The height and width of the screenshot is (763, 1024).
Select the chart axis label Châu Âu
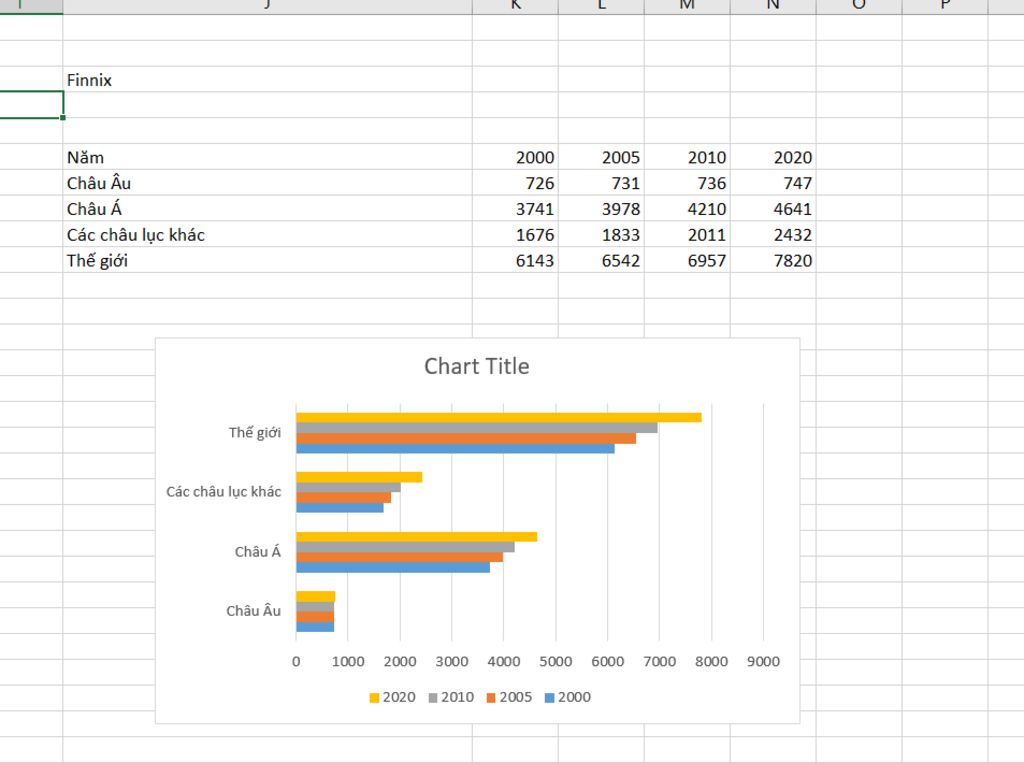[253, 611]
